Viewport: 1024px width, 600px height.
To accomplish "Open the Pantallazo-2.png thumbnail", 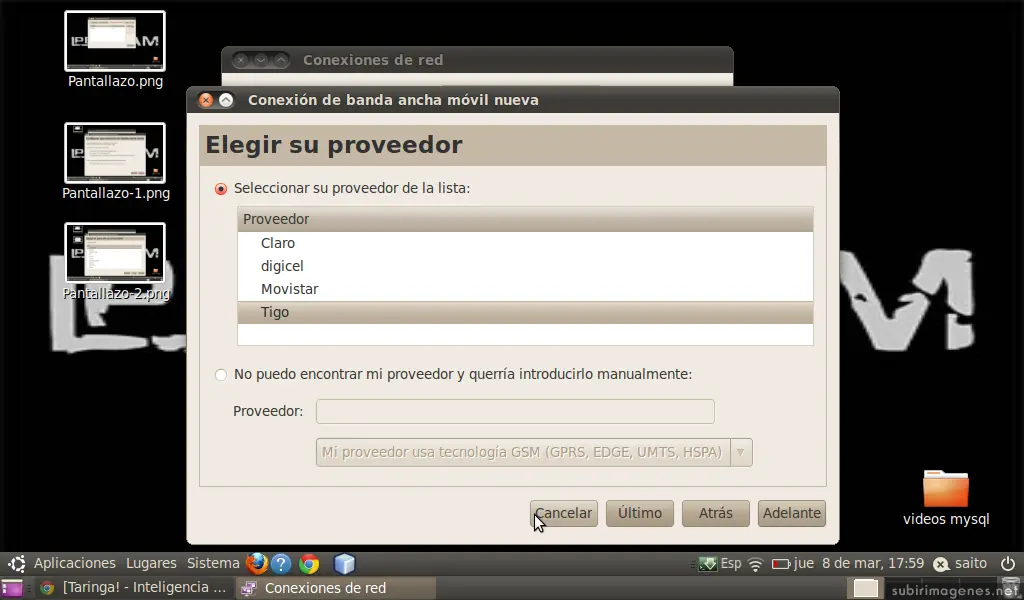I will pyautogui.click(x=115, y=253).
